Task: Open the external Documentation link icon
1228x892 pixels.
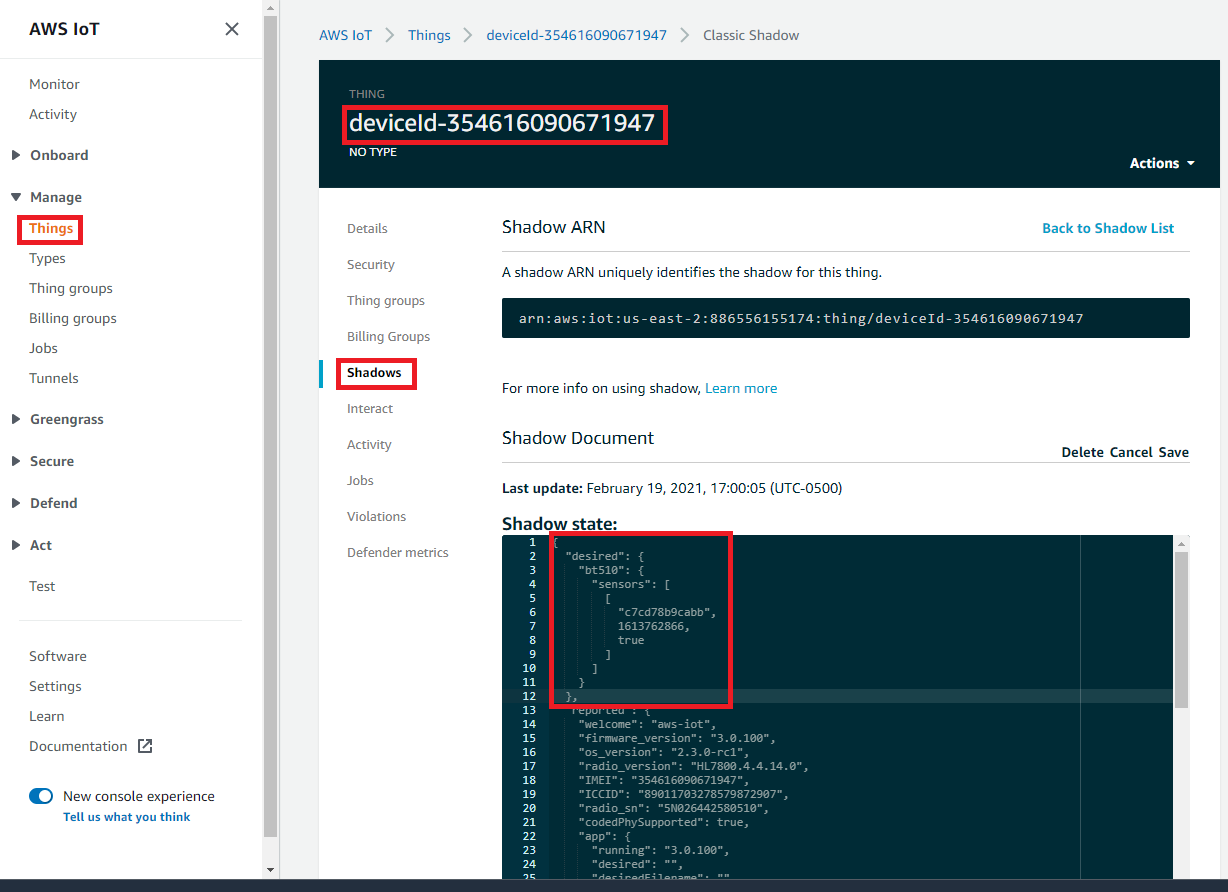Action: (145, 746)
